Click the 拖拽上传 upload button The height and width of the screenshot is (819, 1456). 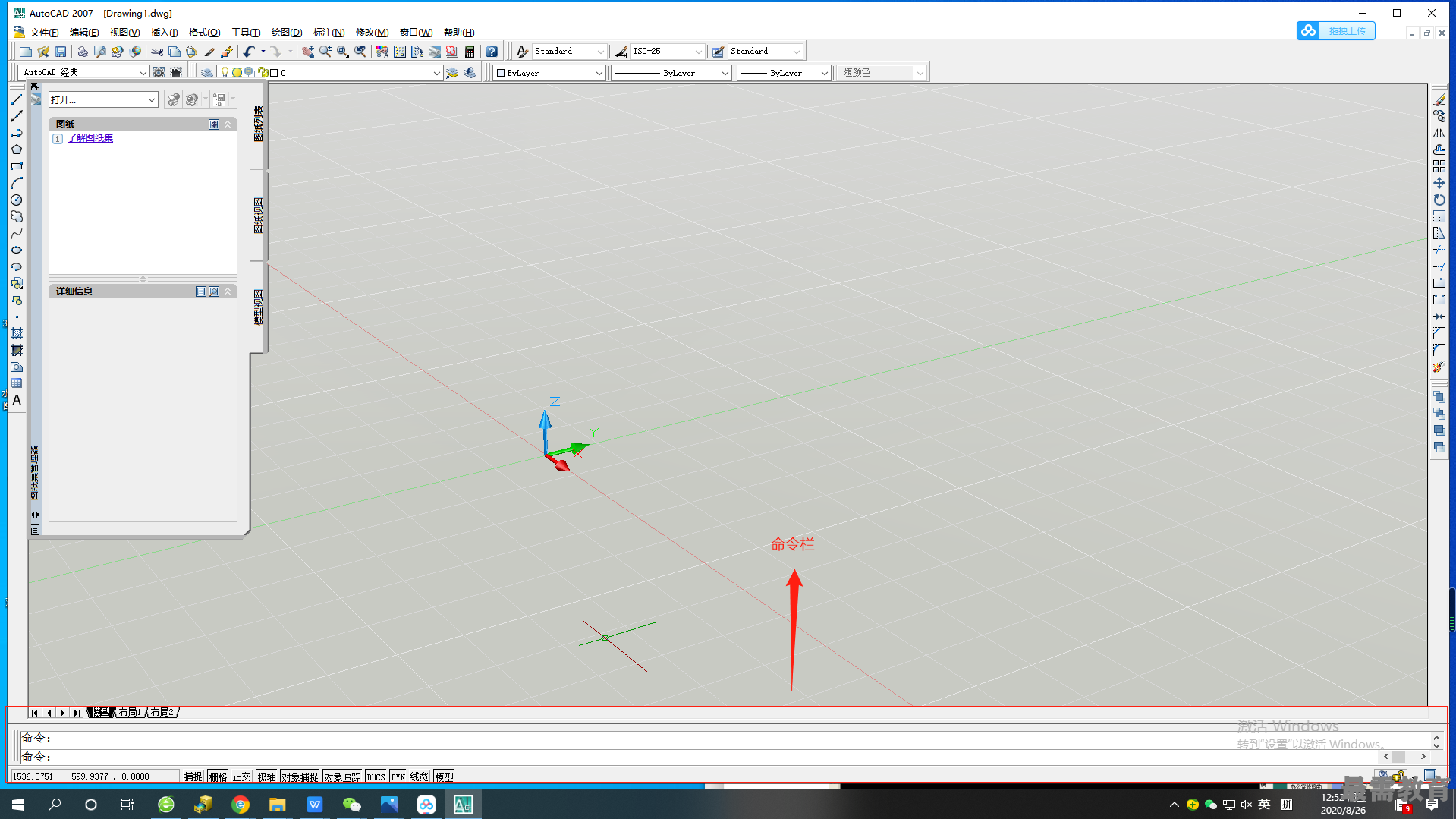[1336, 30]
